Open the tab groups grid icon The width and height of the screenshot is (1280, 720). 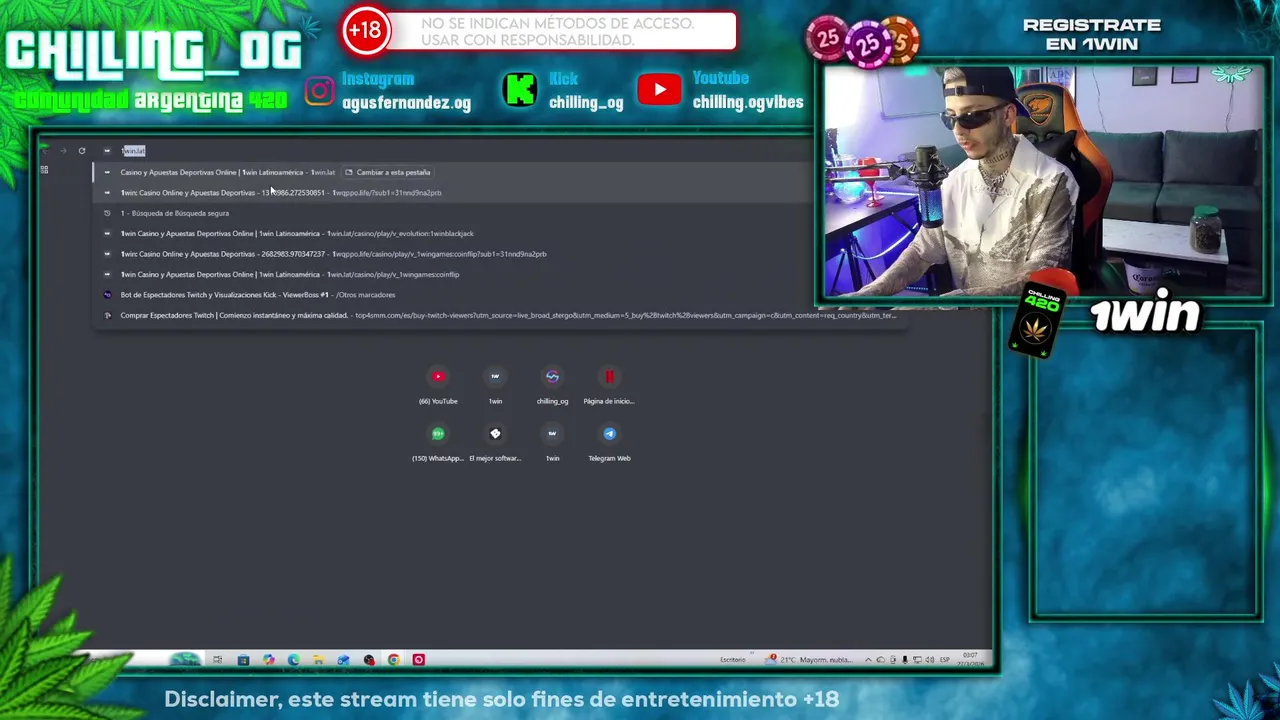[44, 170]
